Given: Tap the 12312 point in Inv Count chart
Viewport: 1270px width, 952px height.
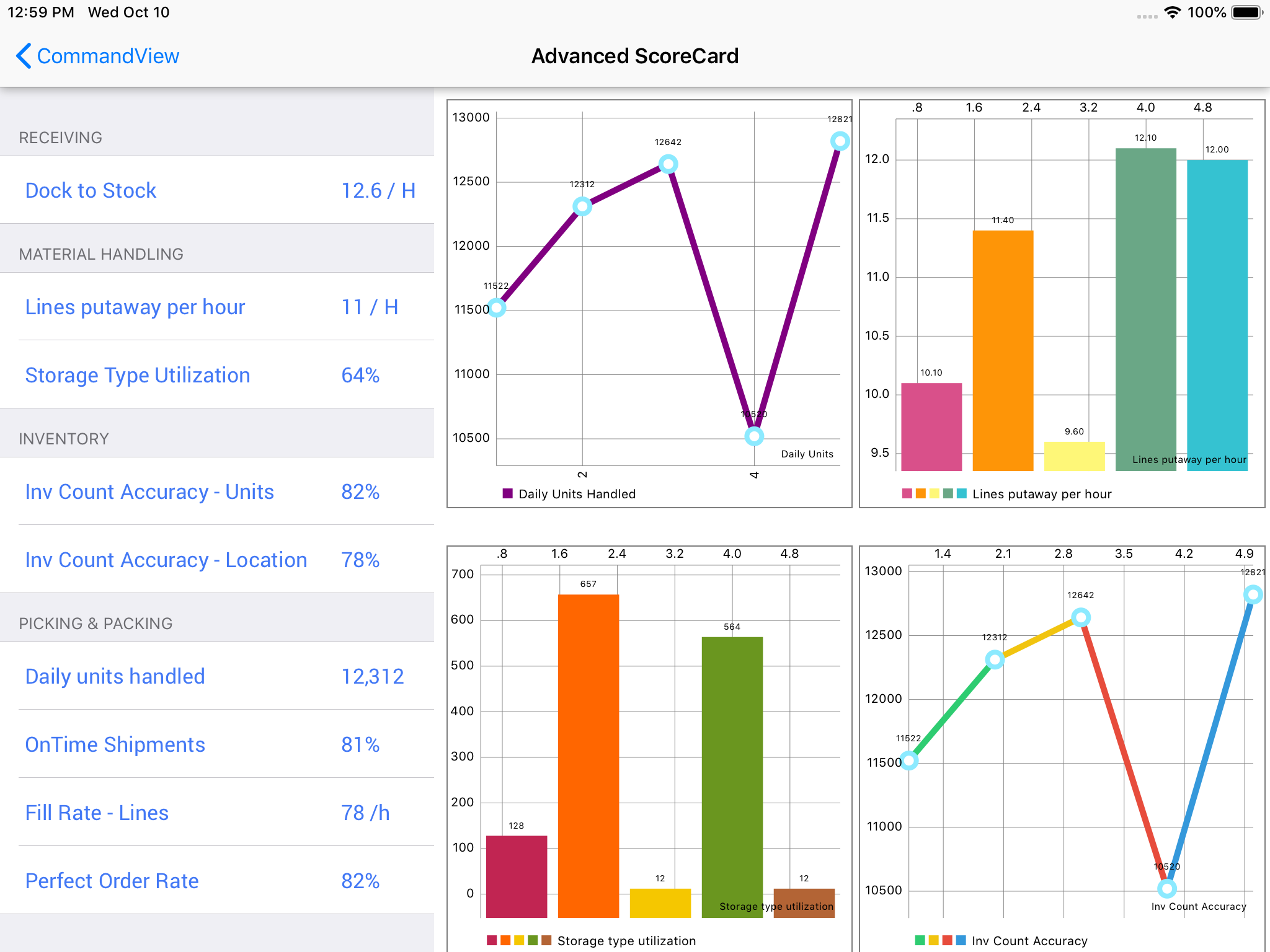Looking at the screenshot, I should [x=995, y=659].
